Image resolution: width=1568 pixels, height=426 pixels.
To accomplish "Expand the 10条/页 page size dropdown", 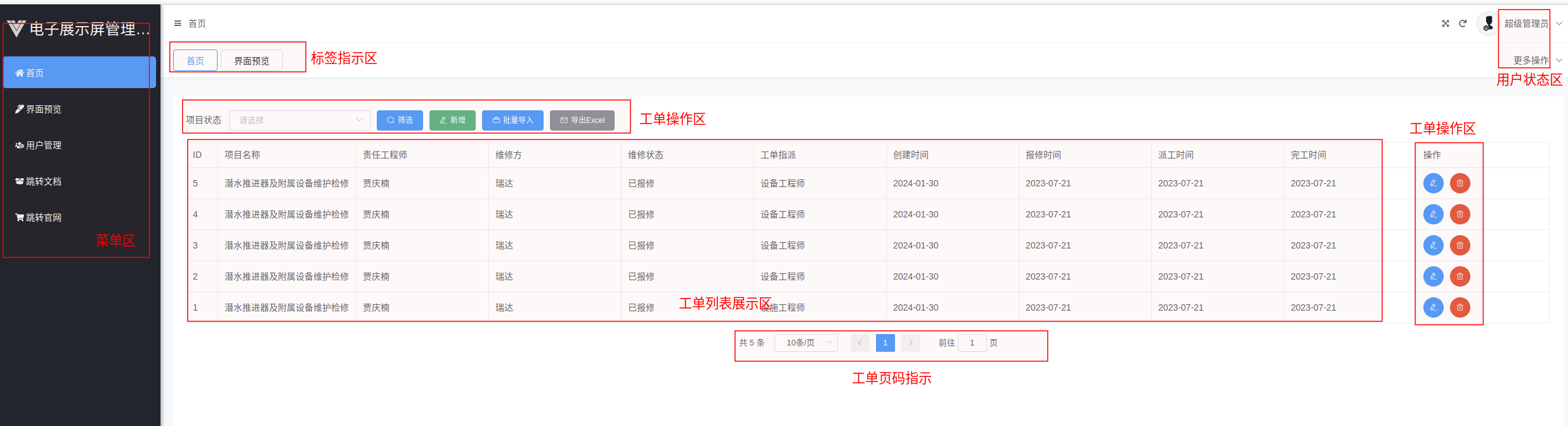I will coord(806,343).
